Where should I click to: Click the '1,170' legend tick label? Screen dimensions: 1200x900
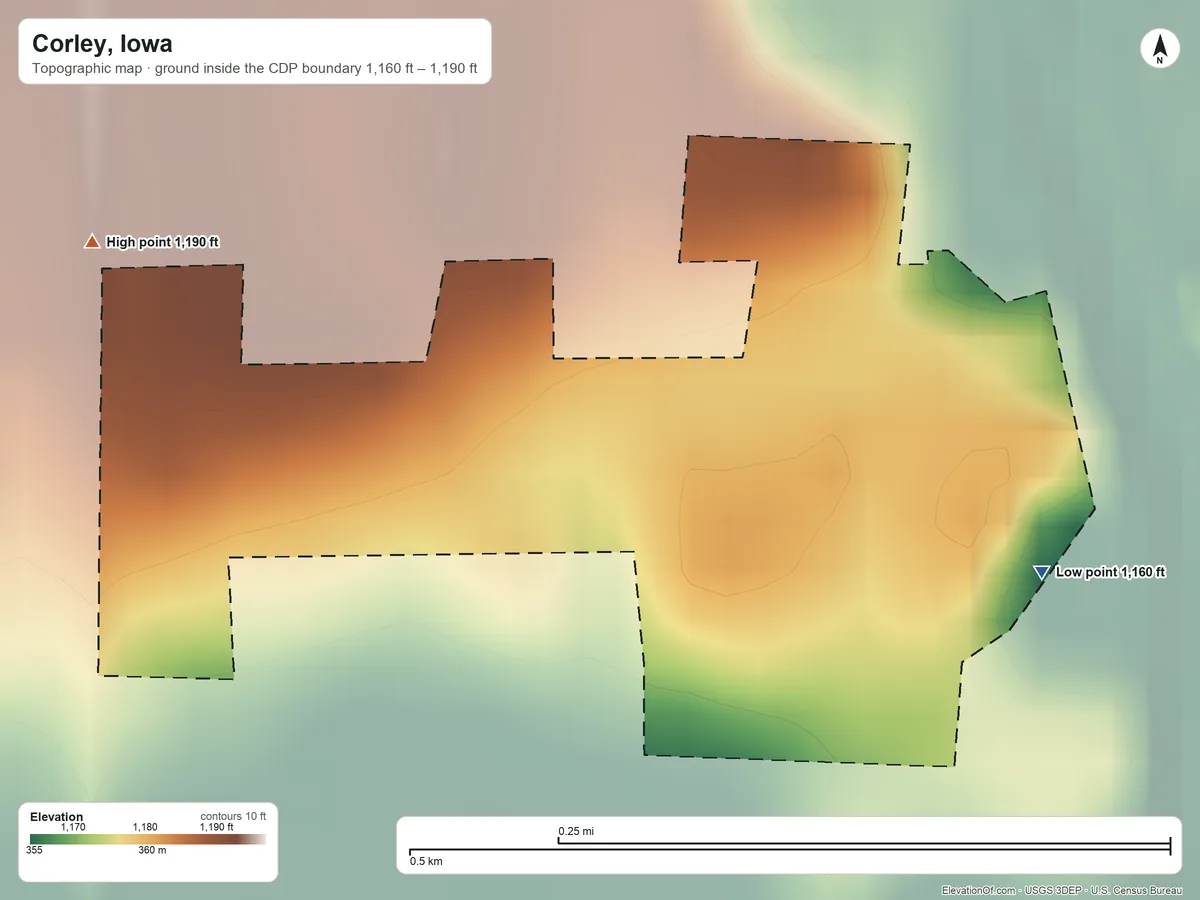pos(73,827)
